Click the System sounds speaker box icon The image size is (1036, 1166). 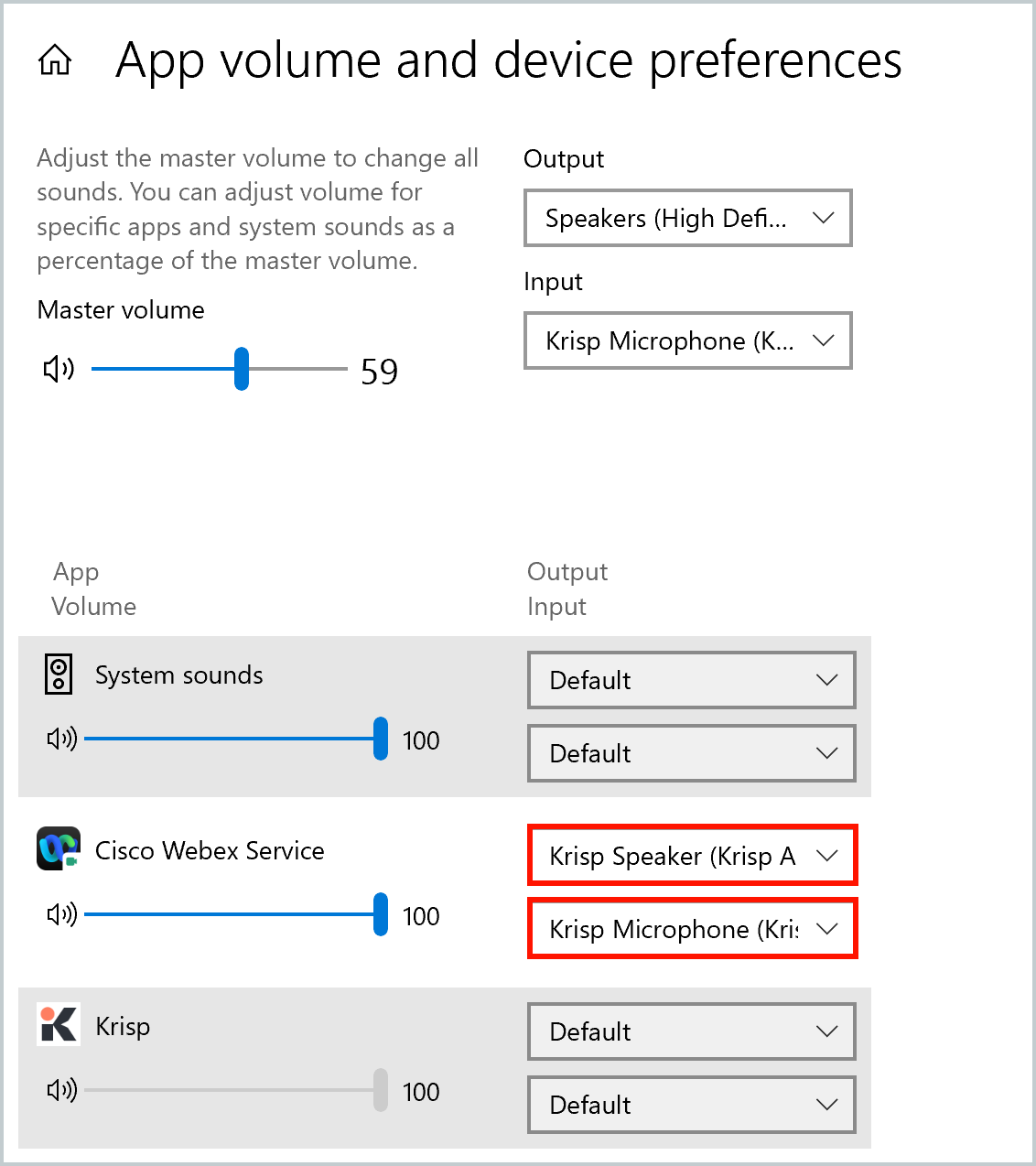pyautogui.click(x=59, y=675)
